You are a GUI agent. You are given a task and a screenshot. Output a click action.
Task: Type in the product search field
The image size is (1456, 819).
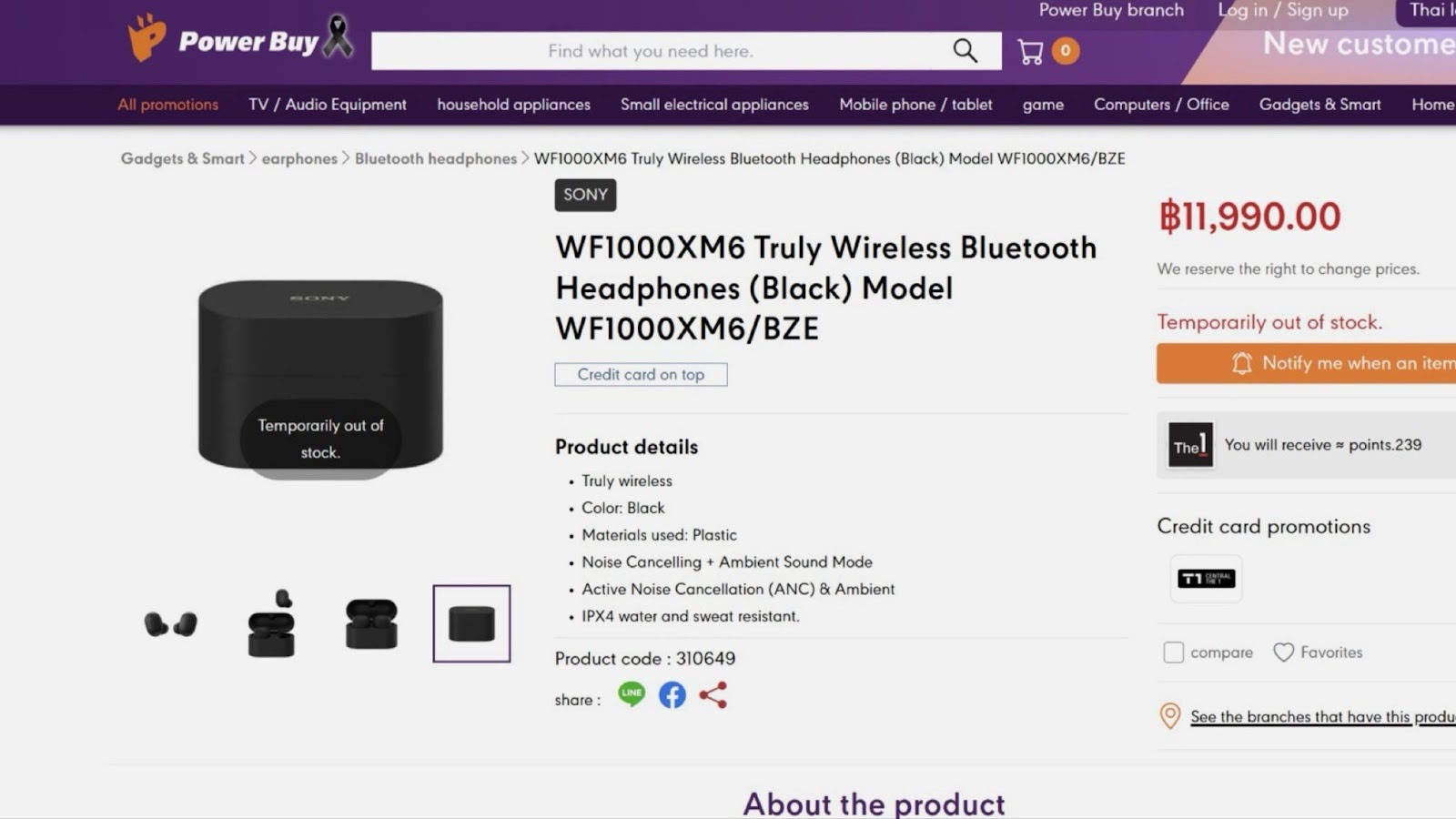[x=651, y=51]
